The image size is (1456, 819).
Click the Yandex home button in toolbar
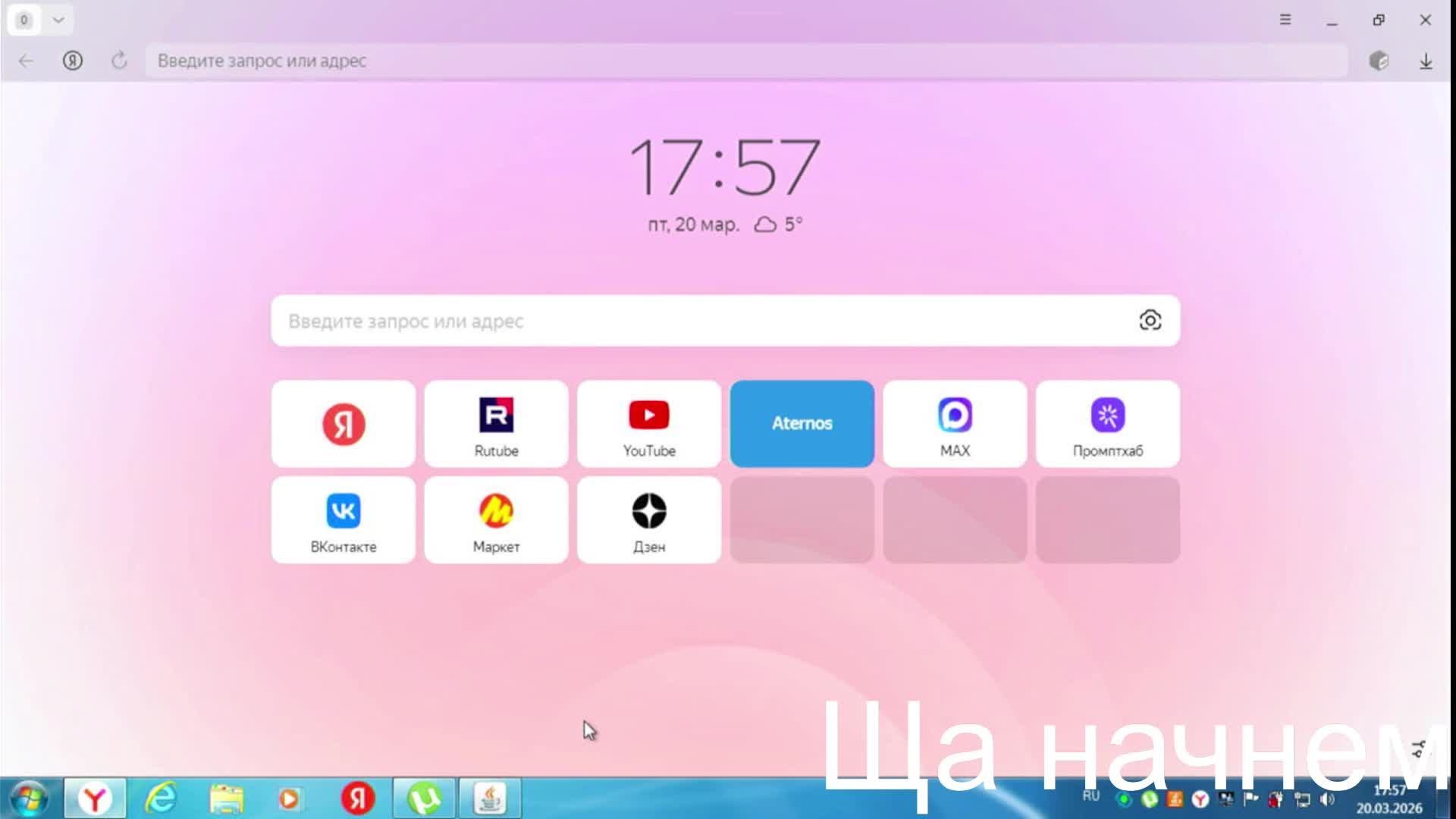tap(73, 61)
